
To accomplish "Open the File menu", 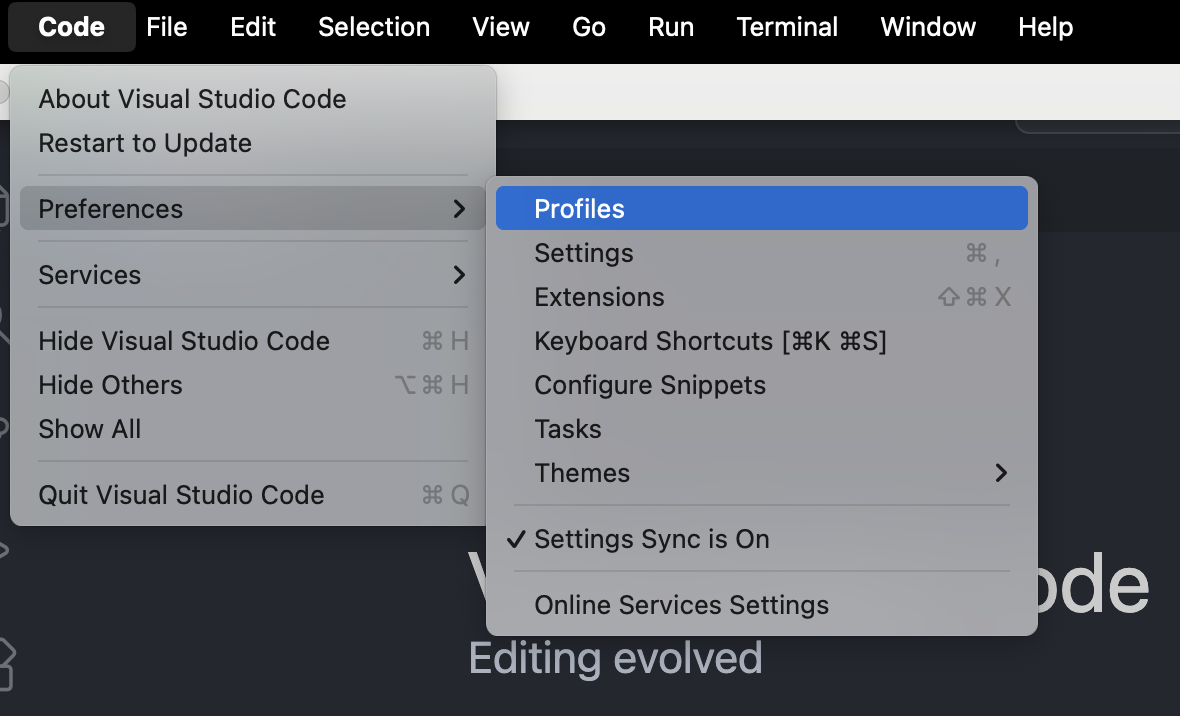I will 166,27.
